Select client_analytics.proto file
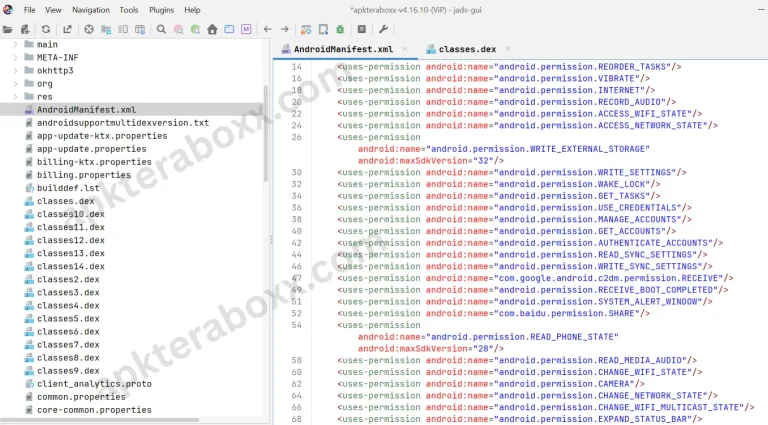 coord(94,384)
